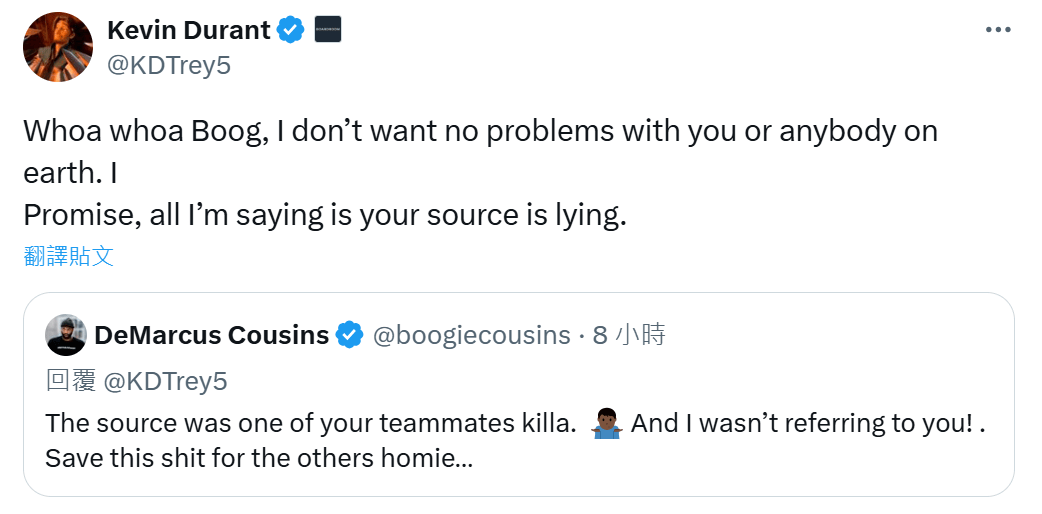Click DeMarcus Cousins' small avatar
The height and width of the screenshot is (514, 1042).
point(66,336)
